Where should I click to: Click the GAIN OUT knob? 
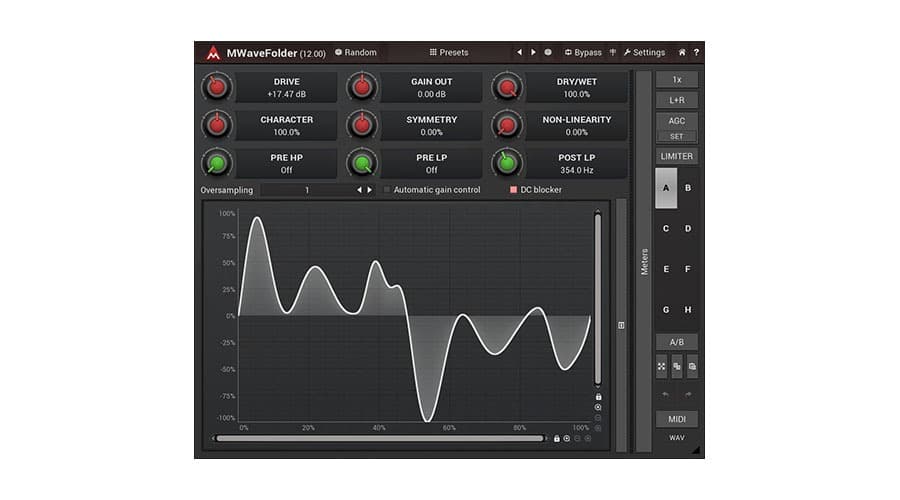tap(362, 87)
